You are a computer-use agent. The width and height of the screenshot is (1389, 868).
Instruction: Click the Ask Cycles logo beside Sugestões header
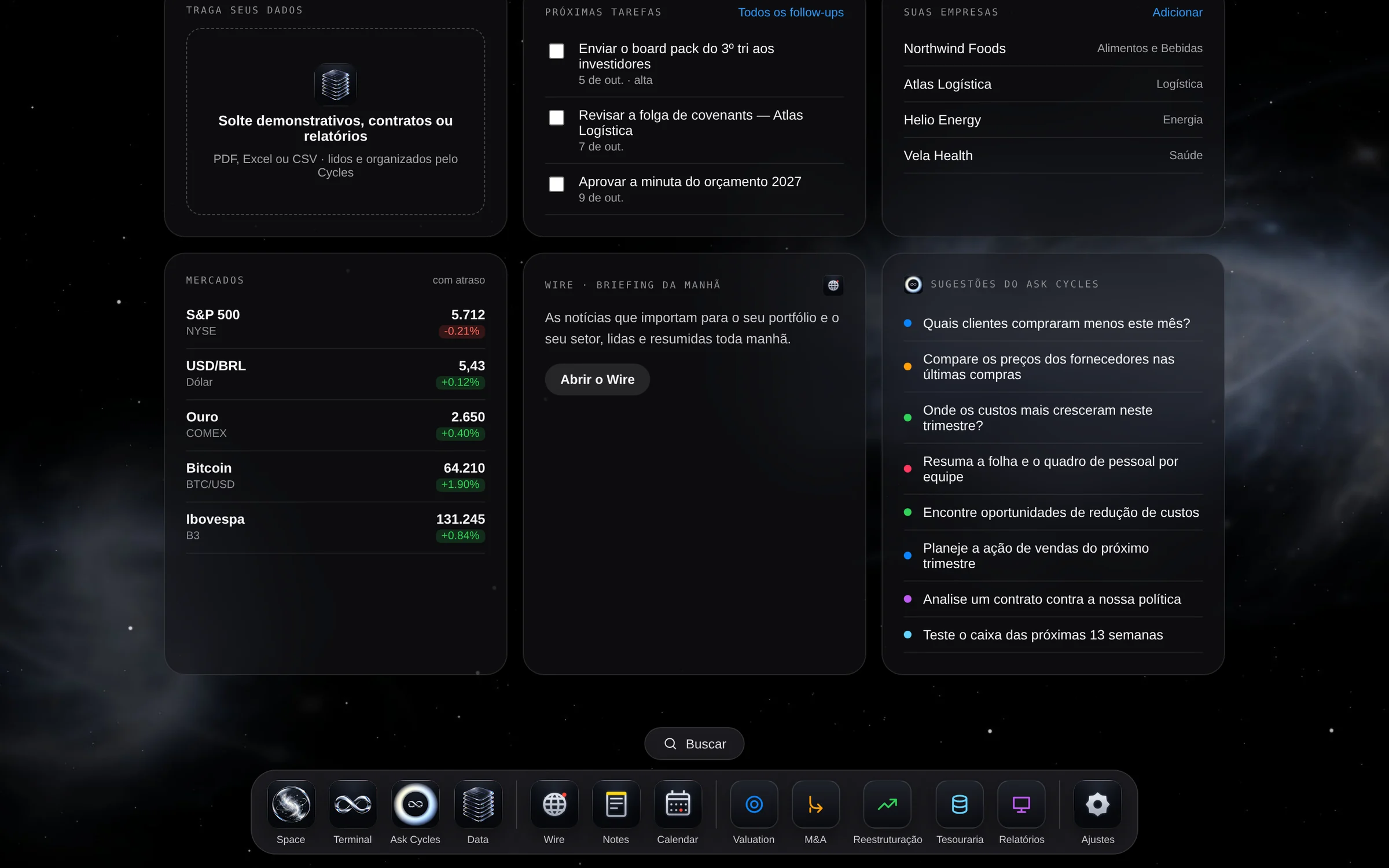[x=913, y=284]
